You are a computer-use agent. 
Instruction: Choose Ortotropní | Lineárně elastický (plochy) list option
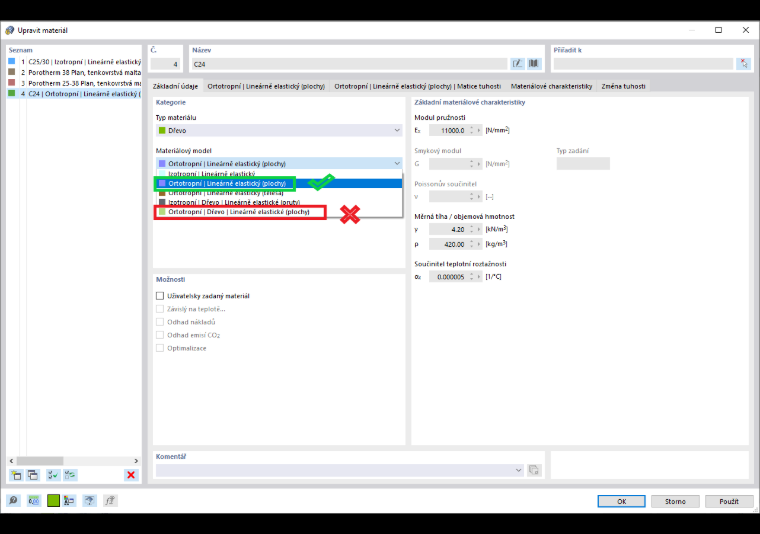pos(279,183)
